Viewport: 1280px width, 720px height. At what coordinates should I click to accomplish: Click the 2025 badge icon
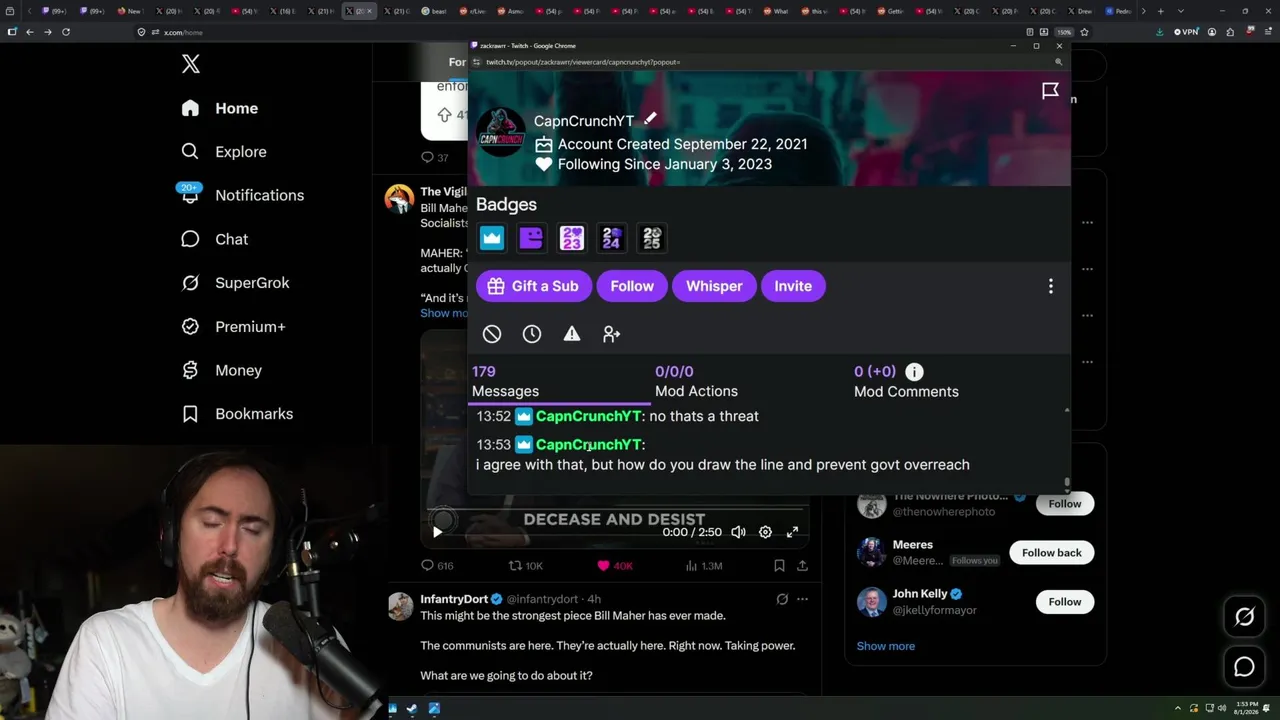click(651, 238)
